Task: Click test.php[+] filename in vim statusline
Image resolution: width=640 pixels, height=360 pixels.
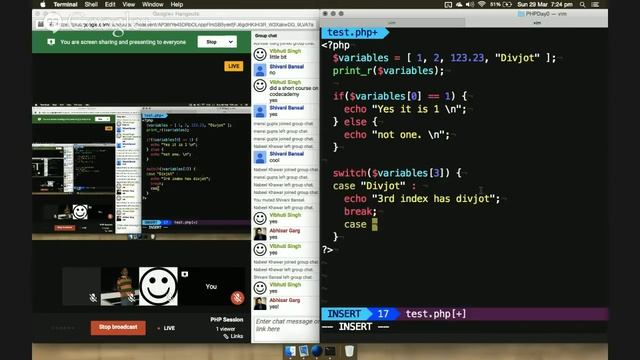Action: point(436,314)
